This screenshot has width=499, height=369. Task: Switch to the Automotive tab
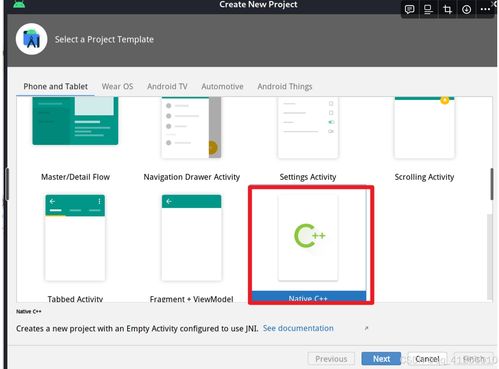pyautogui.click(x=222, y=87)
